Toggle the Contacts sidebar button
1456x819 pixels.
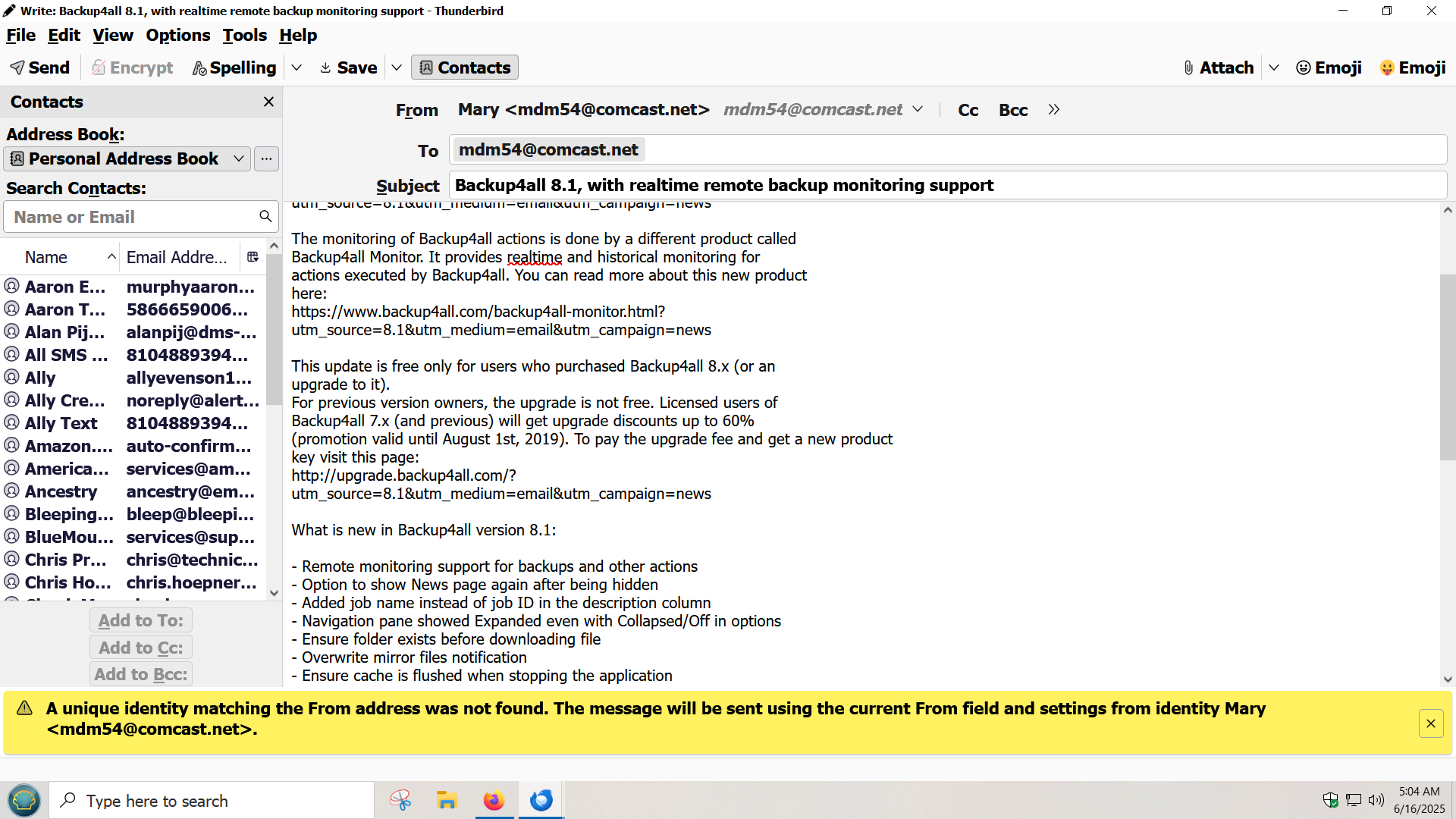[465, 67]
